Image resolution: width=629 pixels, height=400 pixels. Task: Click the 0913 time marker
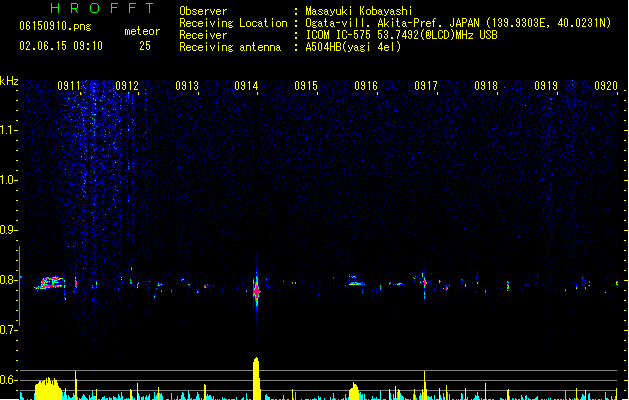(187, 86)
